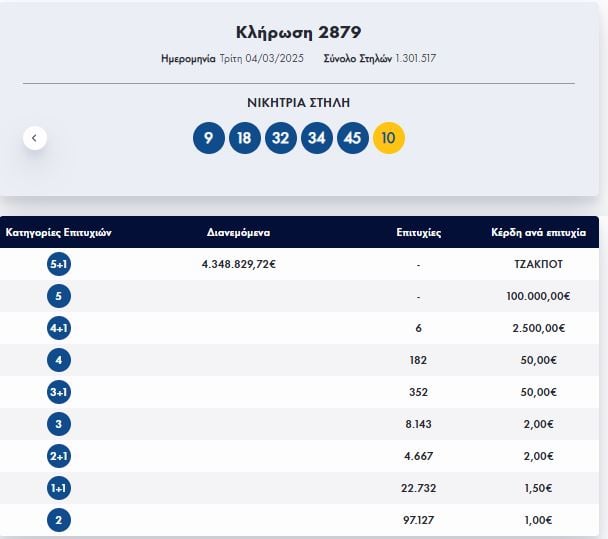The width and height of the screenshot is (608, 539).
Task: Click winning number ball 32
Action: coord(281,138)
